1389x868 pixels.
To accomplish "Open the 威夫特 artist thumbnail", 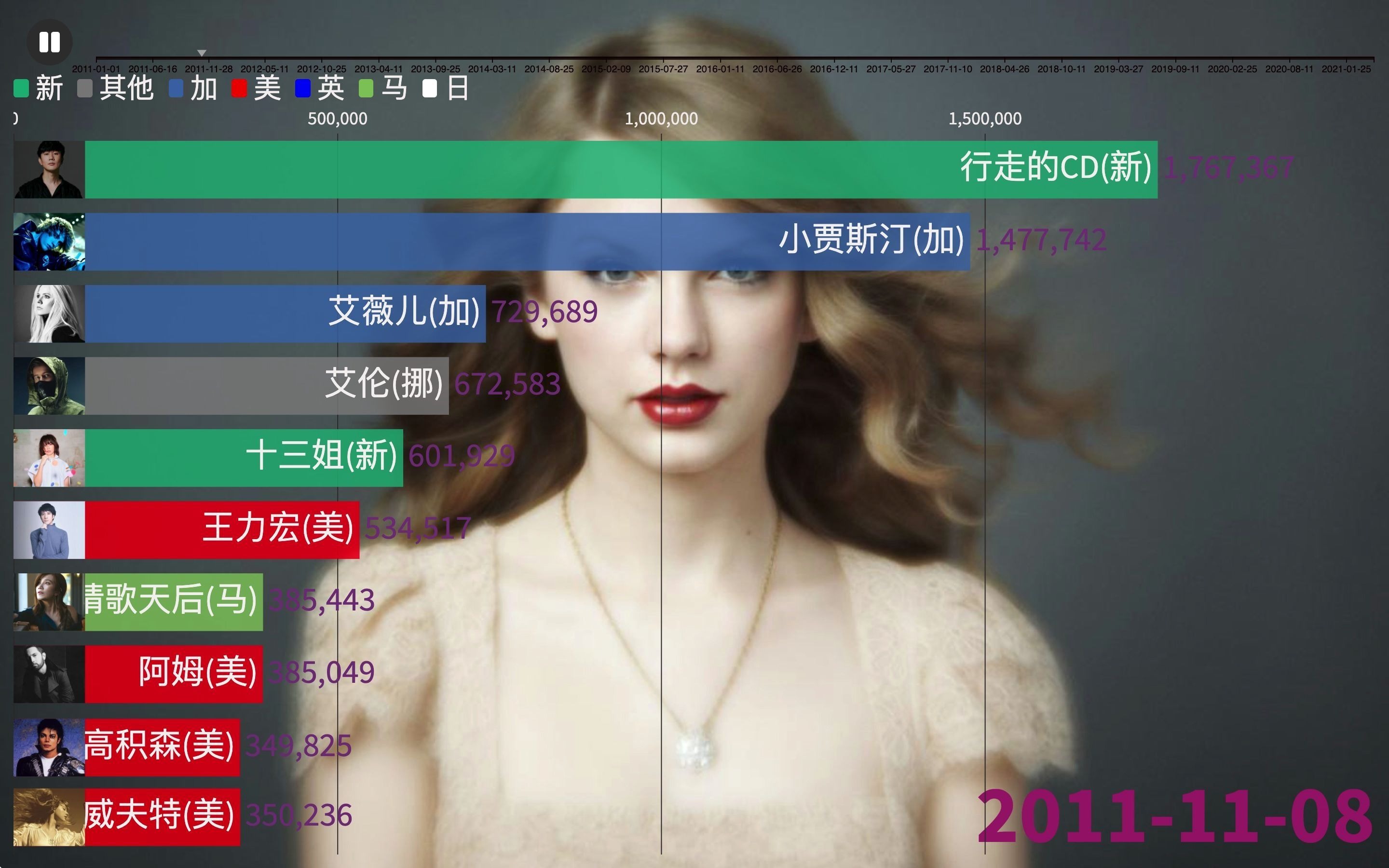I will pyautogui.click(x=49, y=817).
